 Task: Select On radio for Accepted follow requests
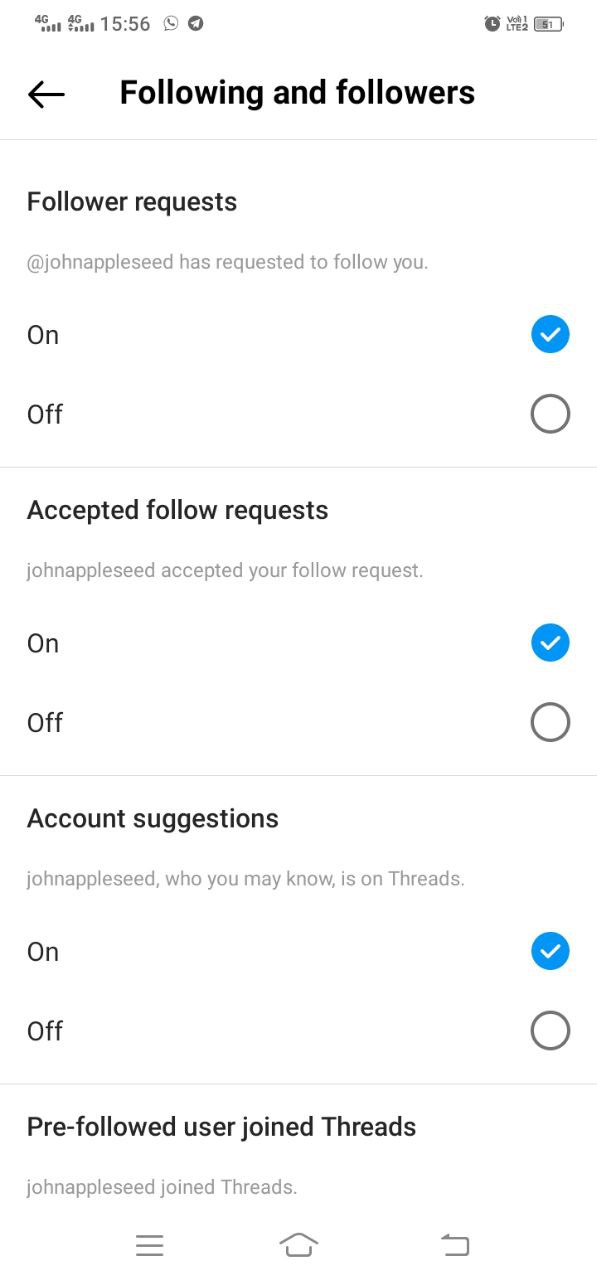pyautogui.click(x=550, y=643)
